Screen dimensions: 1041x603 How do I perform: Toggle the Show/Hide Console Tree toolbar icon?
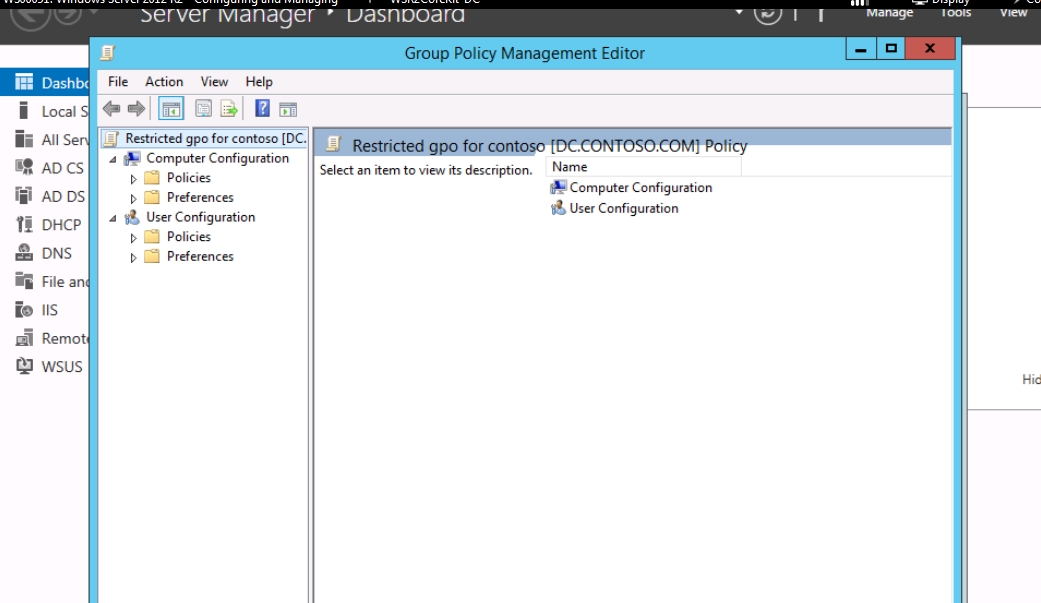click(171, 109)
